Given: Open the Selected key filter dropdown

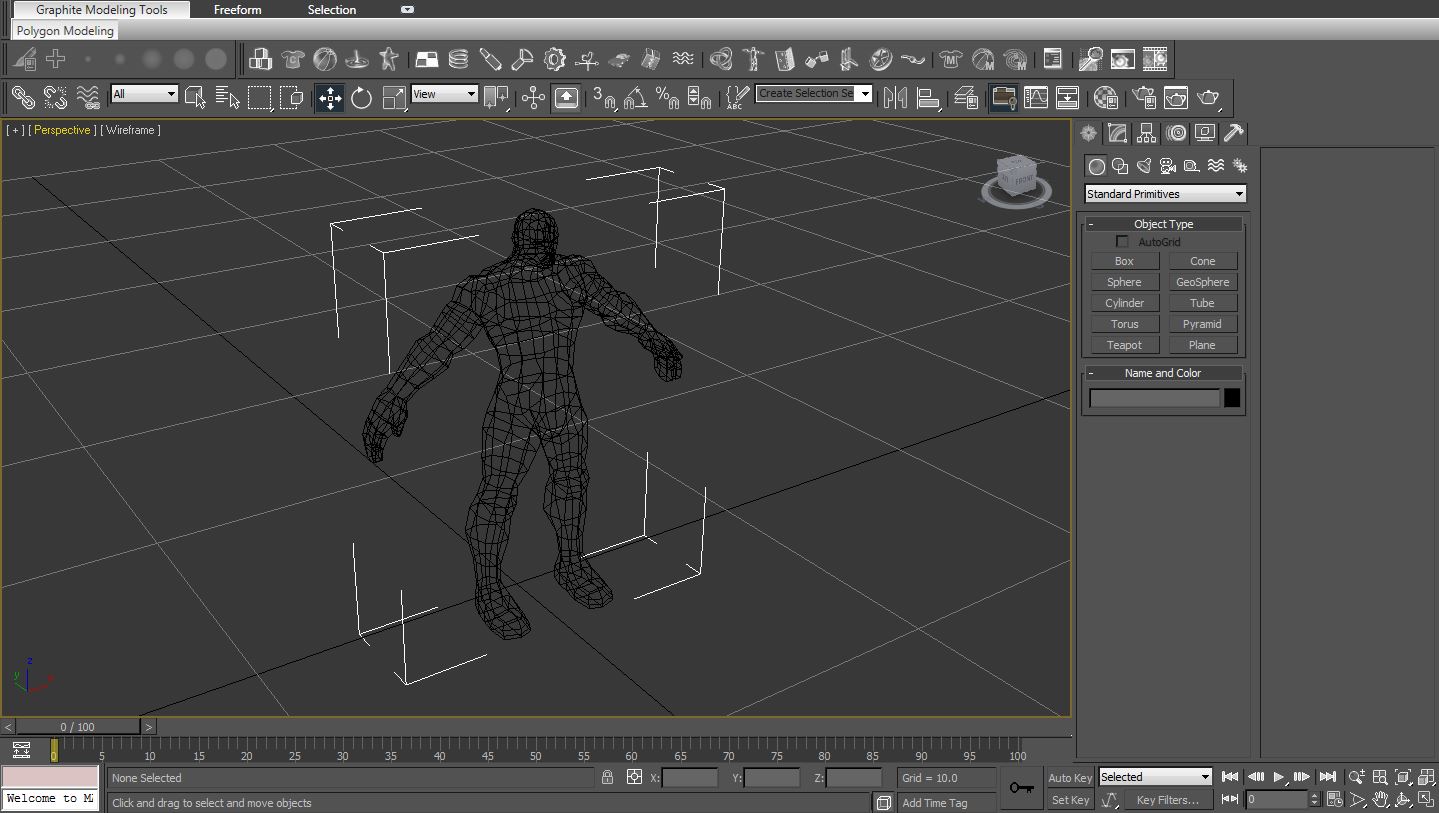Looking at the screenshot, I should 1155,777.
